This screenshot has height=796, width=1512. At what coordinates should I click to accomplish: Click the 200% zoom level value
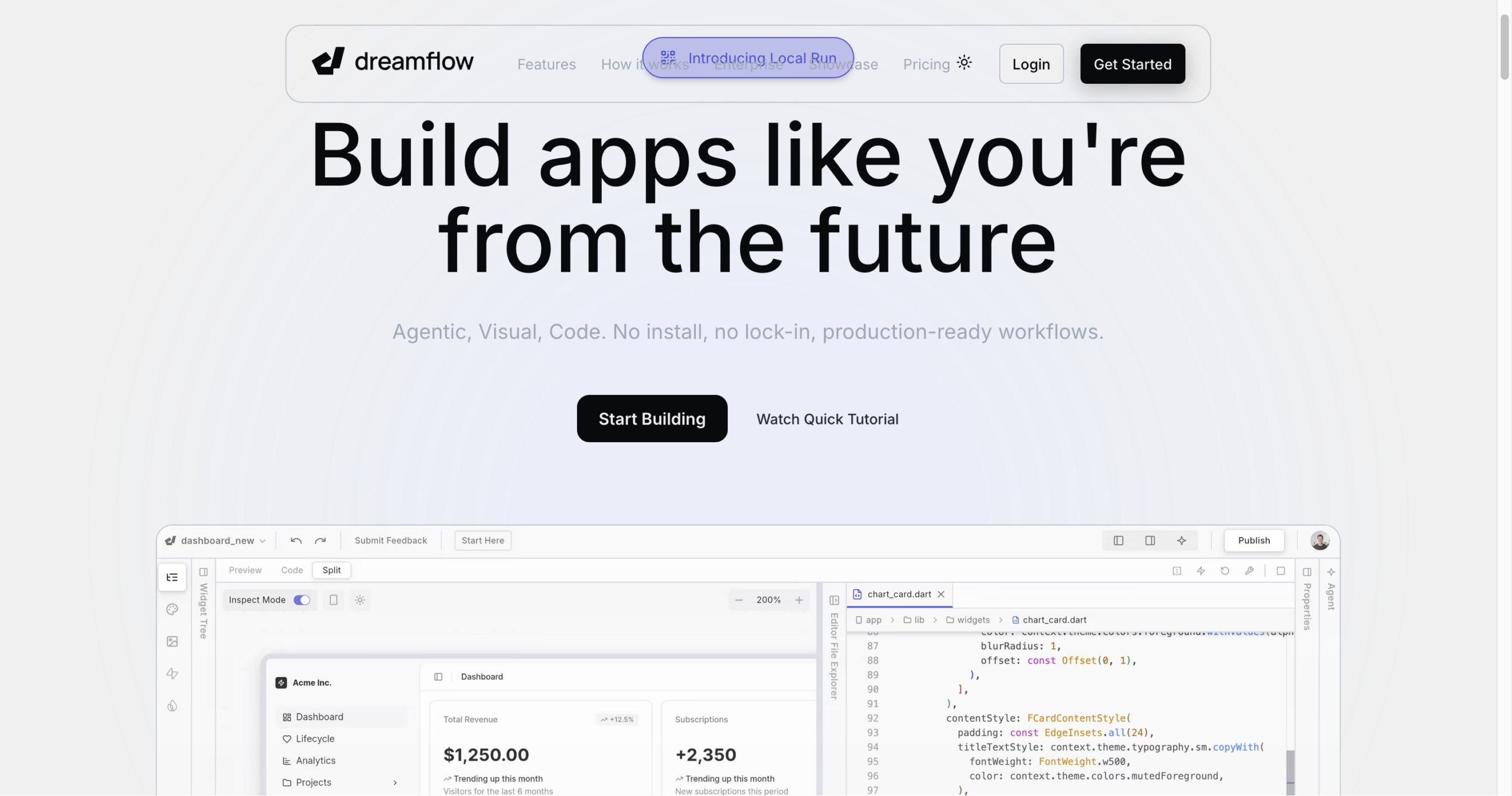tap(768, 600)
